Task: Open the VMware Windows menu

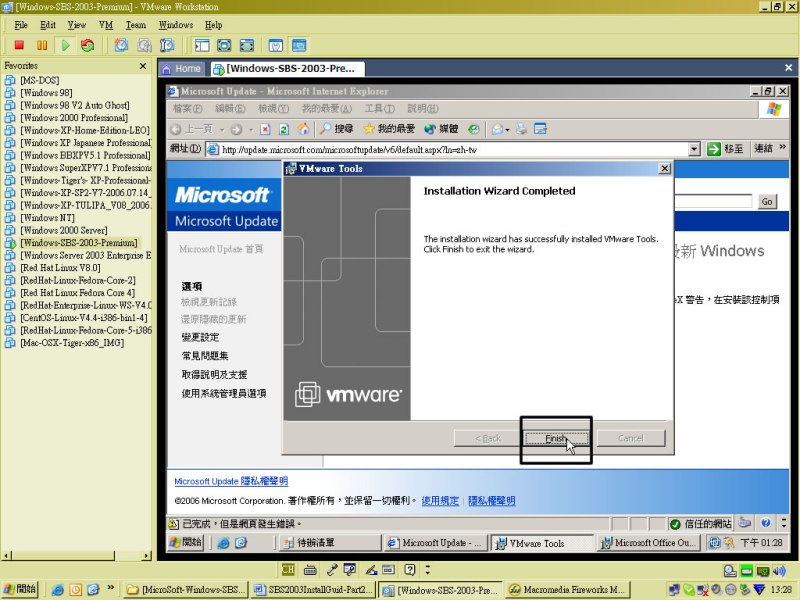Action: click(176, 25)
